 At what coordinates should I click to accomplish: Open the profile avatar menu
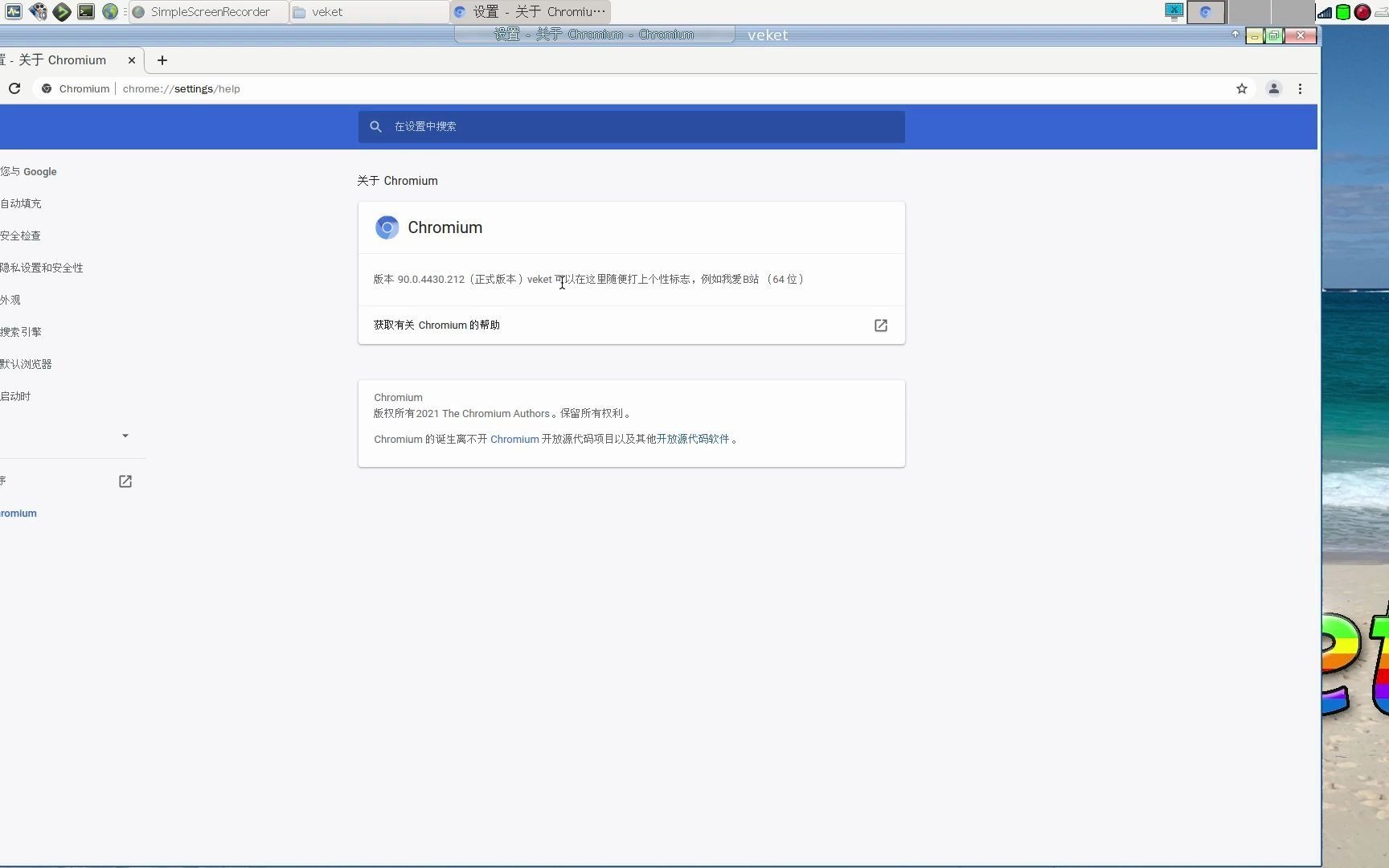(x=1274, y=88)
